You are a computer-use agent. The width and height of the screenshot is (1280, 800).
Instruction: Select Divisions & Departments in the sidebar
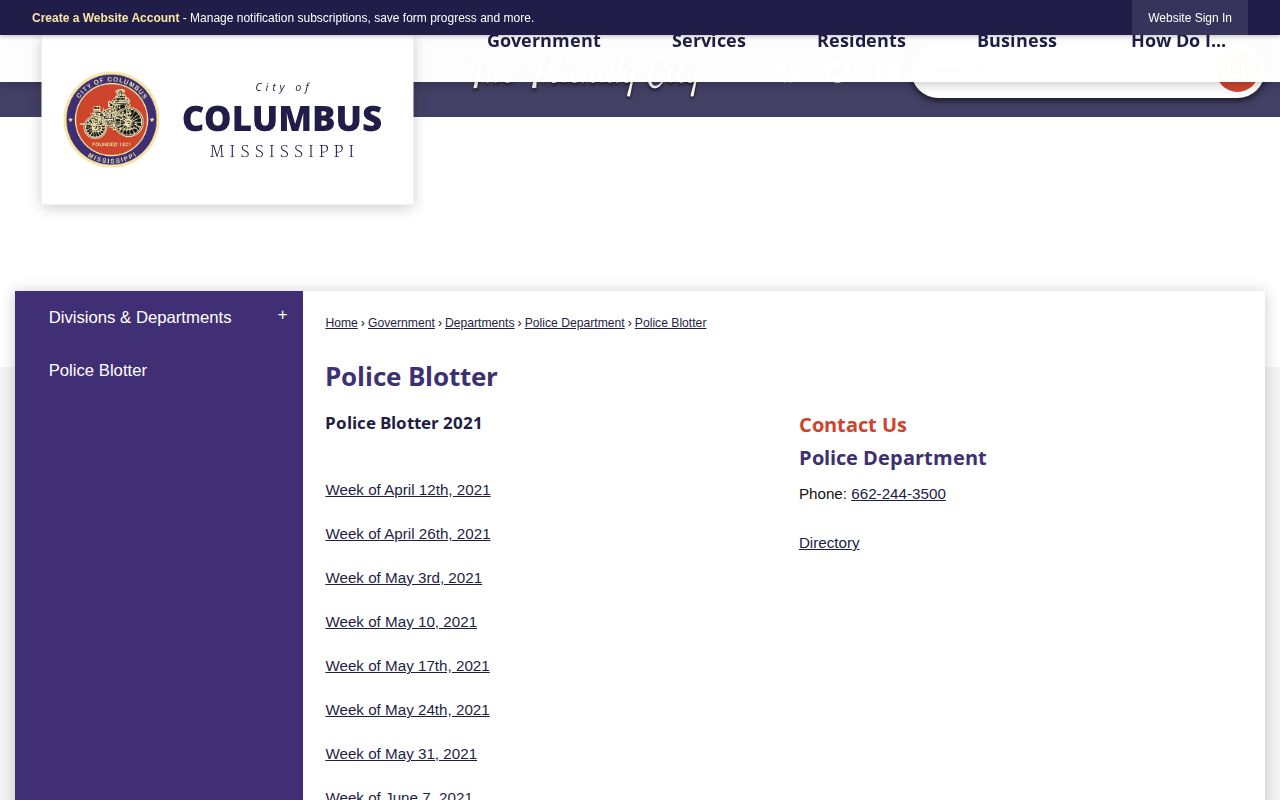[140, 317]
